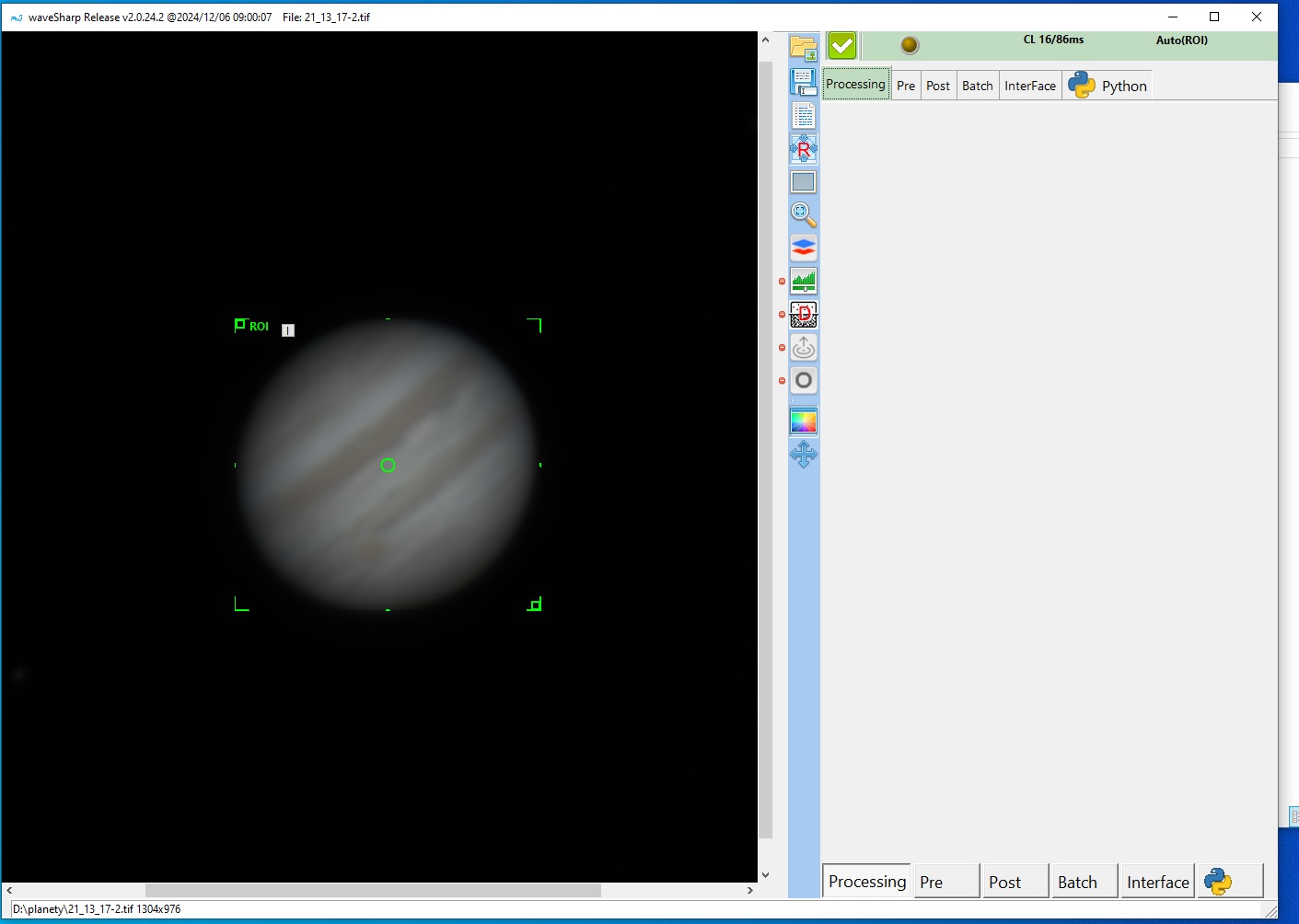The height and width of the screenshot is (924, 1299).
Task: Open the Python tab at top
Action: click(1108, 86)
